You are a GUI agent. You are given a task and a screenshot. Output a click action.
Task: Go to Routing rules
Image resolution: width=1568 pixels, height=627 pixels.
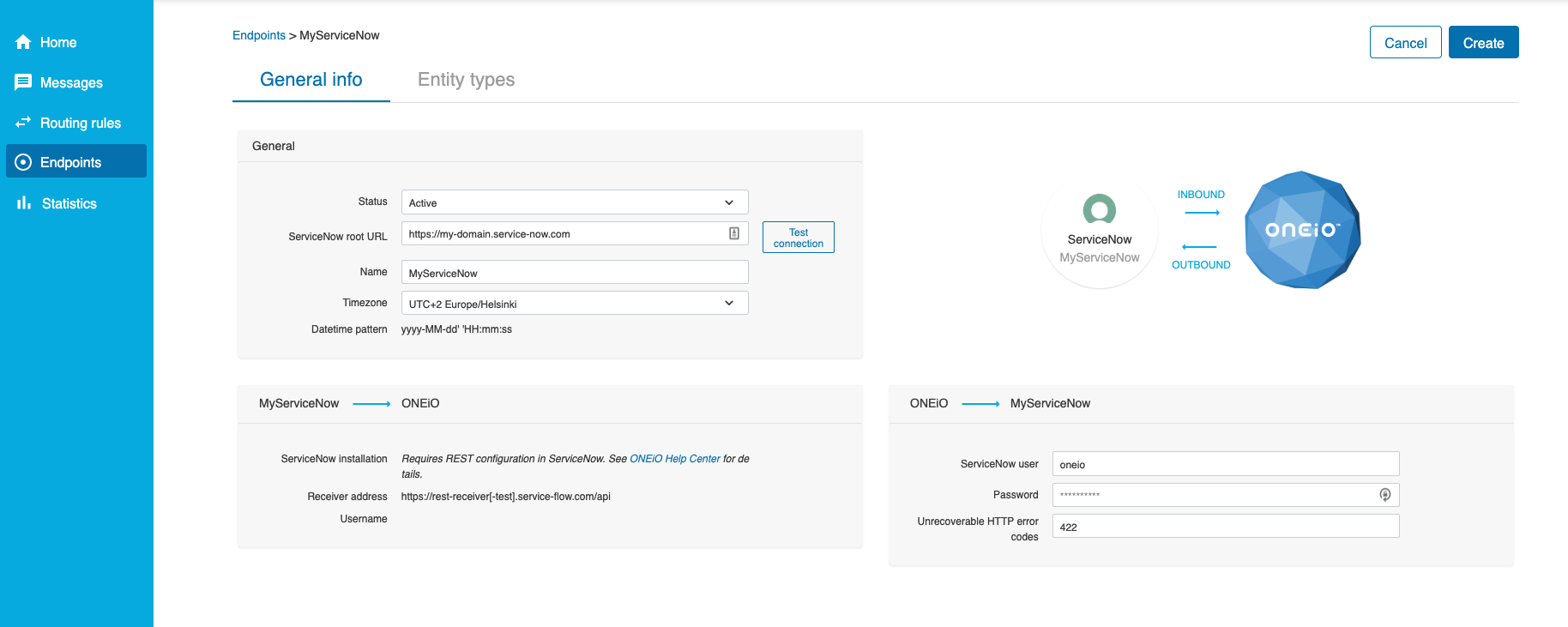coord(76,123)
